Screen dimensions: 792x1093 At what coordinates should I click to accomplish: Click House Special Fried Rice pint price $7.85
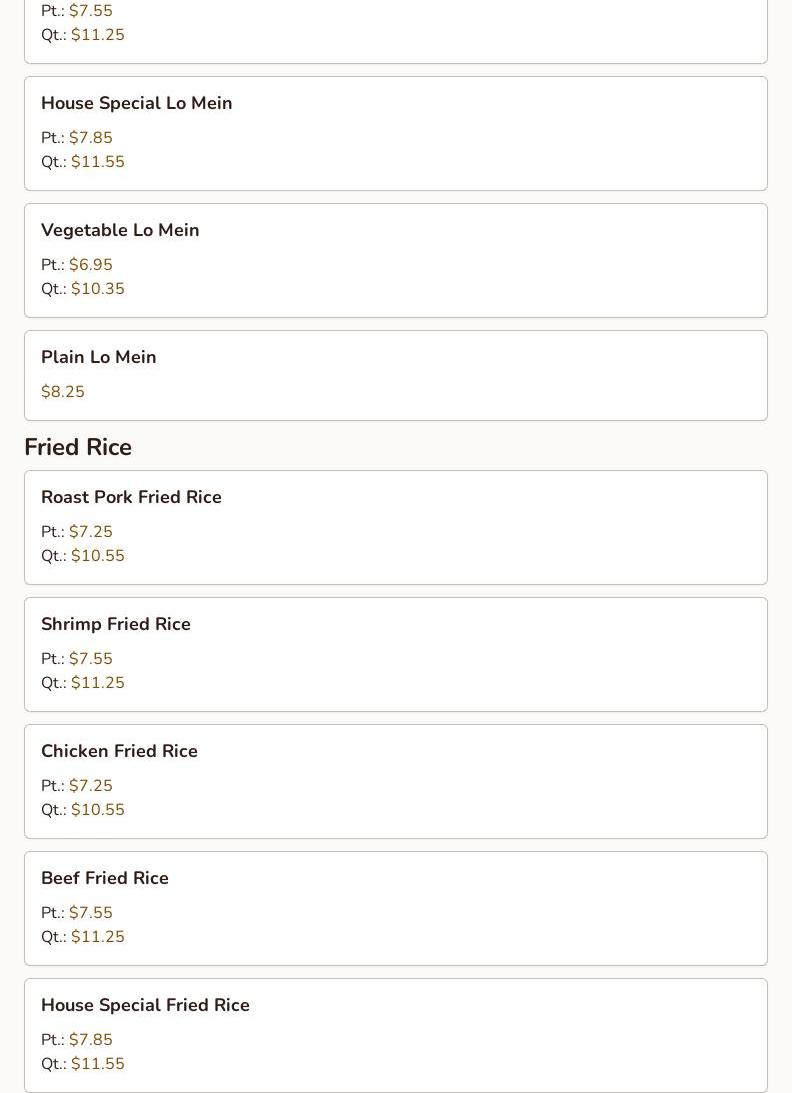(90, 1040)
